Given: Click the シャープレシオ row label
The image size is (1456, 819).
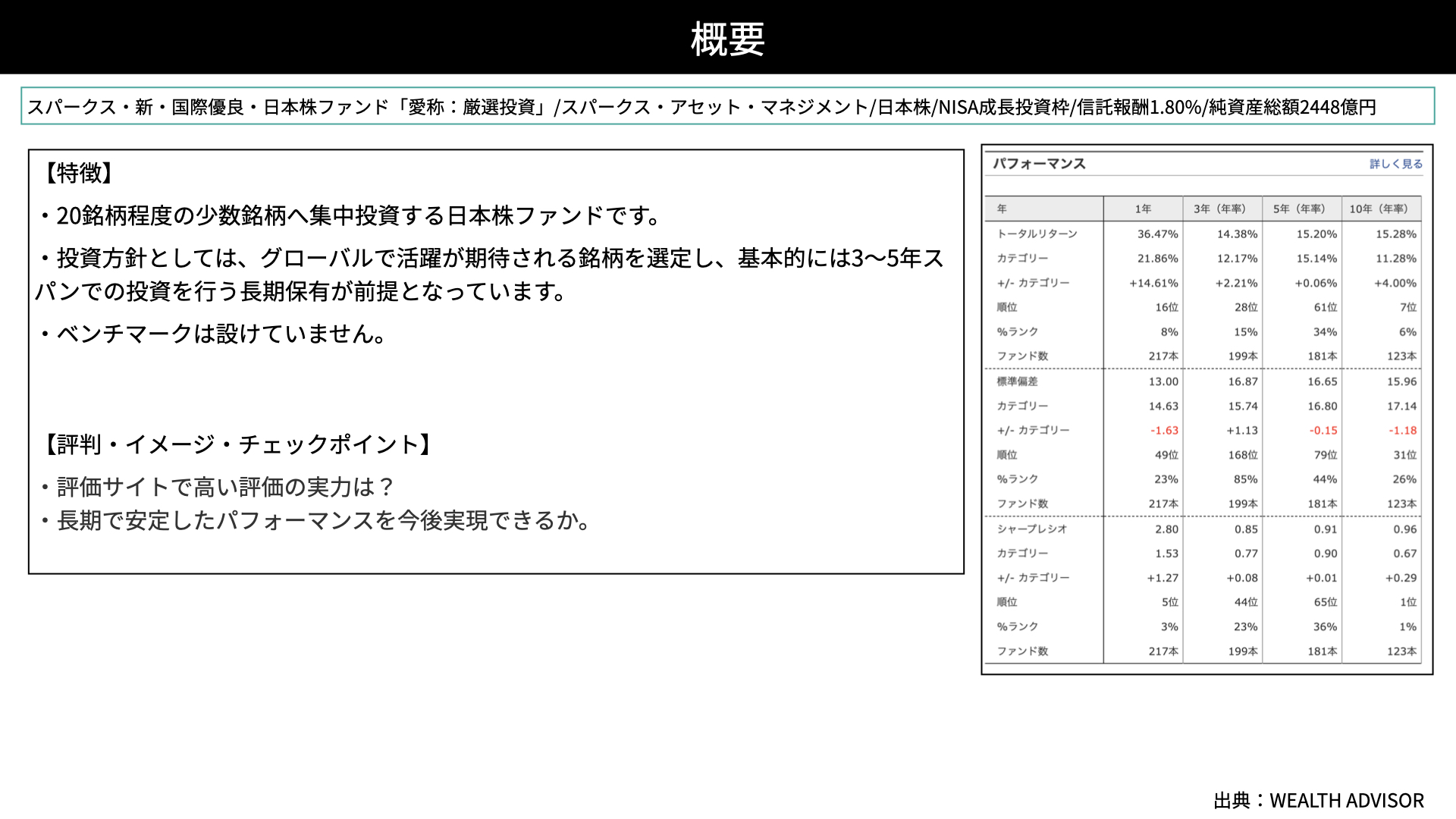Looking at the screenshot, I should (x=1031, y=529).
